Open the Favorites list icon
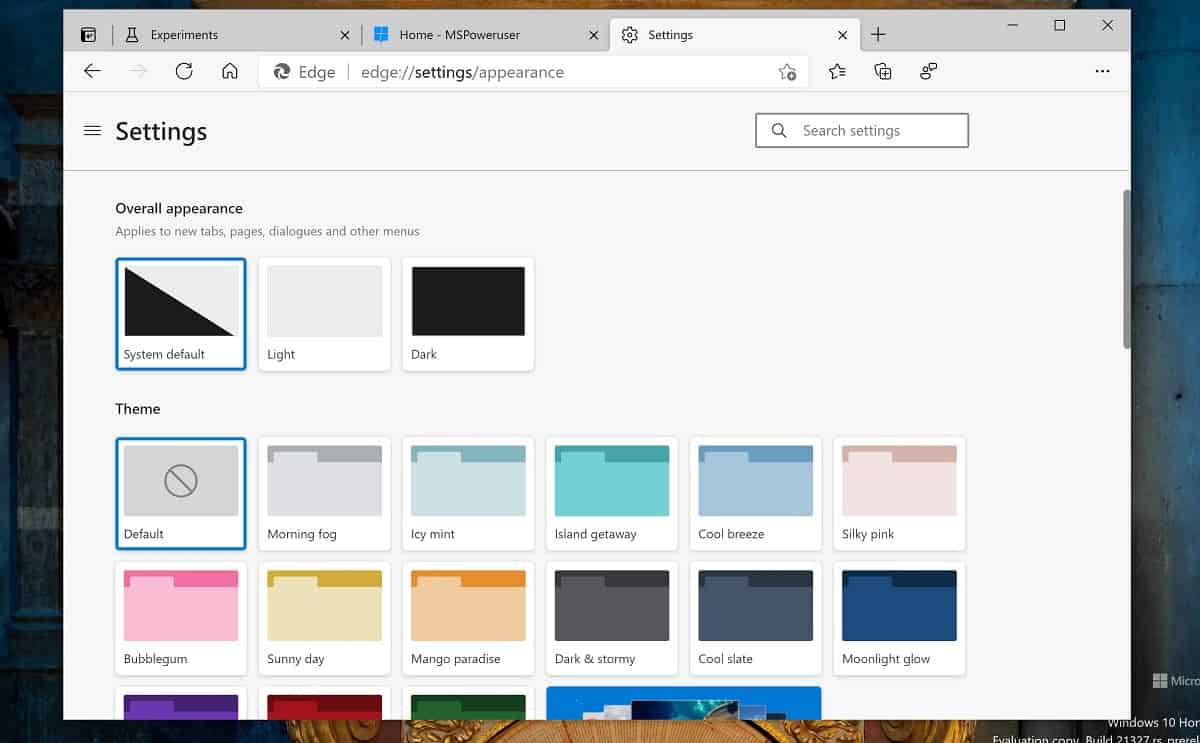Screen dimensions: 1200x743 pos(837,71)
